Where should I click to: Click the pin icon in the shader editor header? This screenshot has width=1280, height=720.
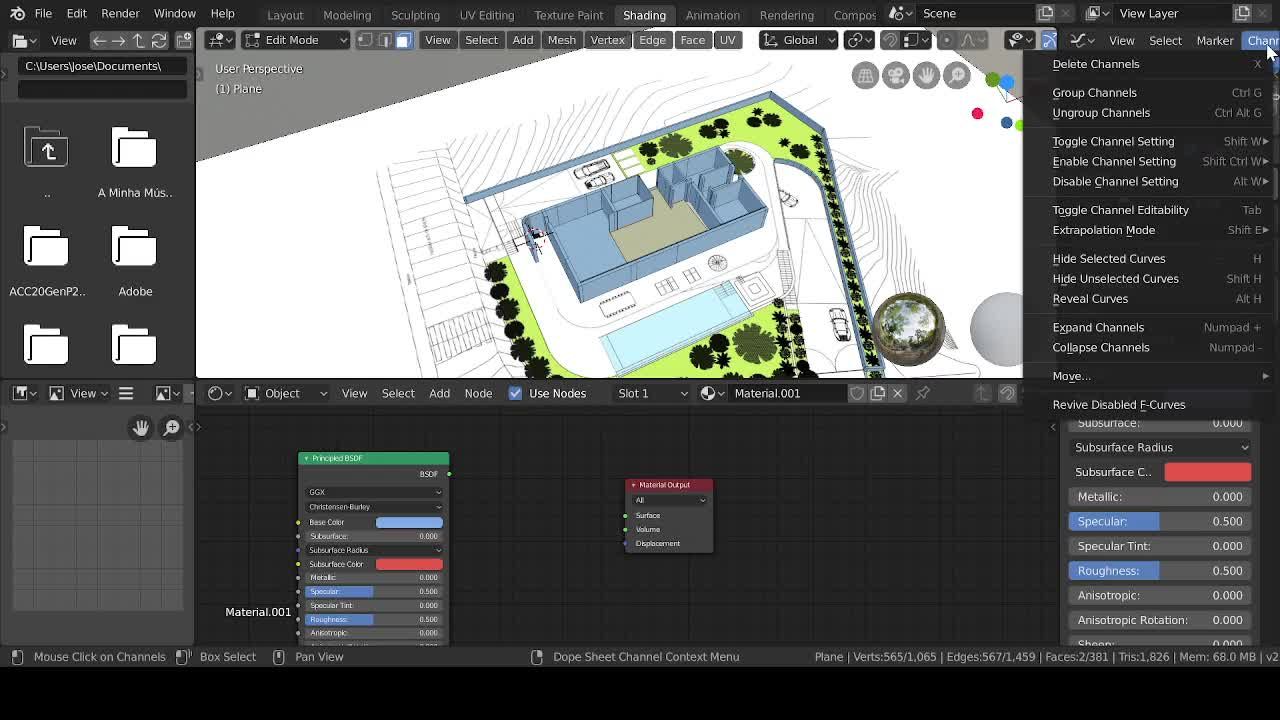pyautogui.click(x=921, y=393)
